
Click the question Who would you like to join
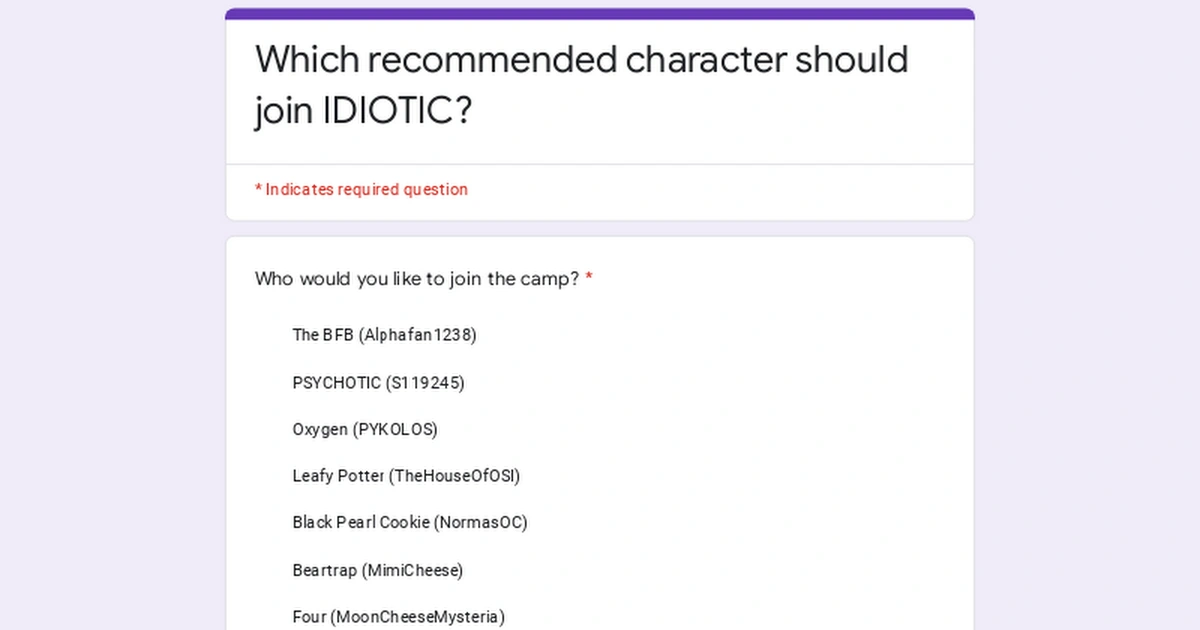point(415,279)
